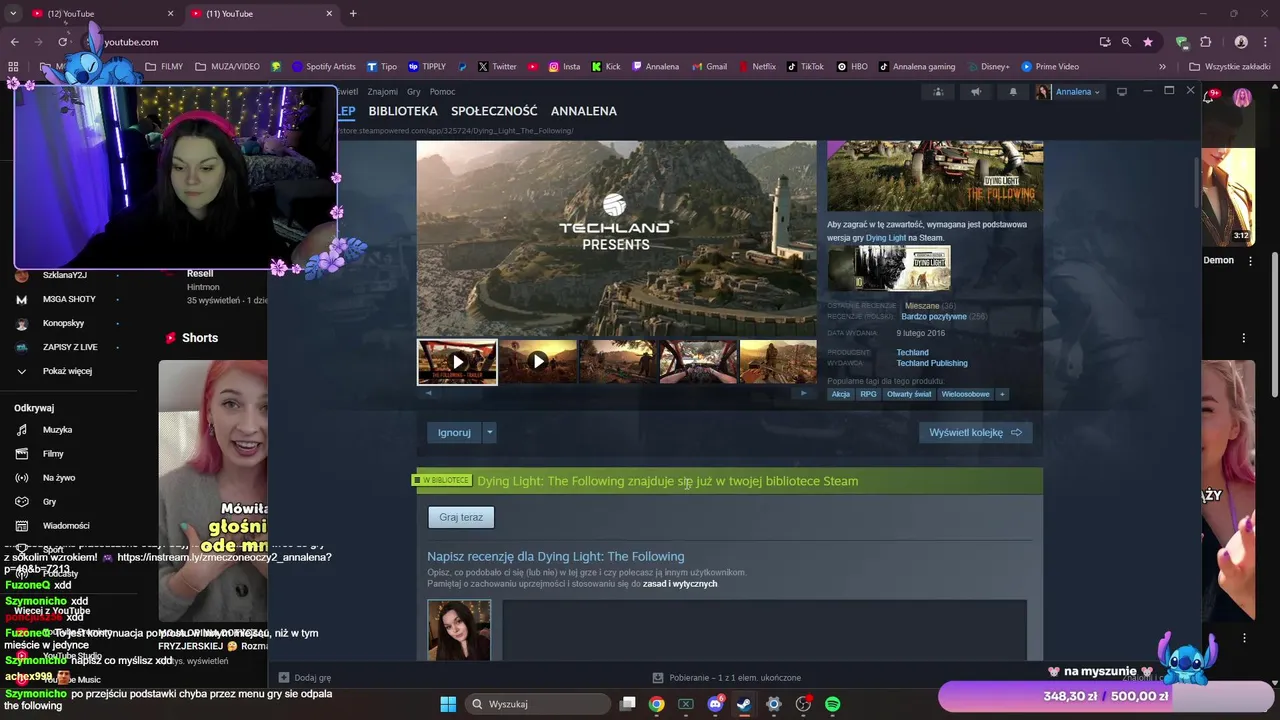
Task: Open Bardzo pozytywne reviews link
Action: [x=933, y=317]
